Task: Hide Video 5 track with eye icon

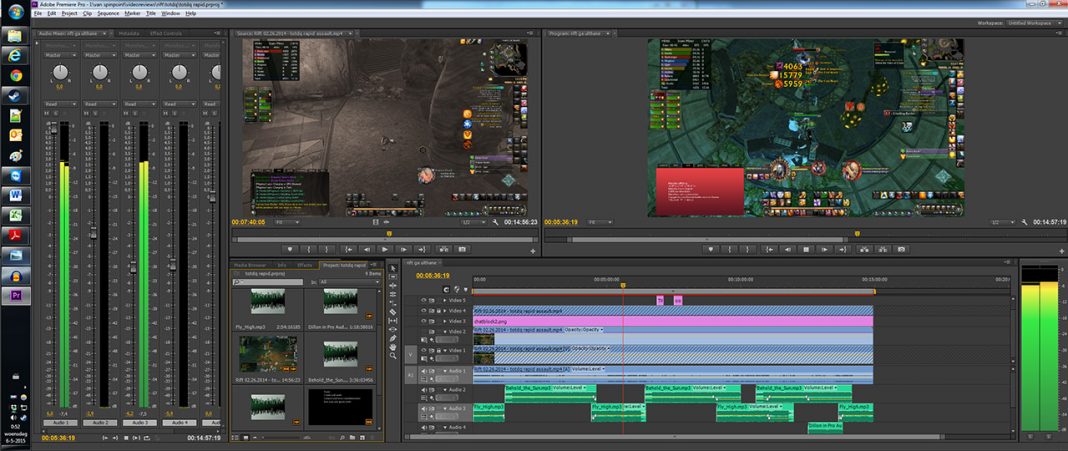Action: (424, 300)
